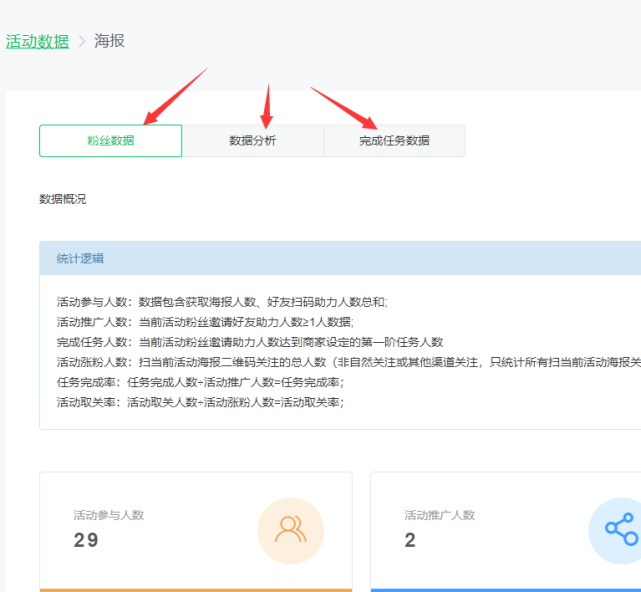The image size is (641, 592).
Task: Select the 活动推广人数 card label
Action: coord(440,515)
